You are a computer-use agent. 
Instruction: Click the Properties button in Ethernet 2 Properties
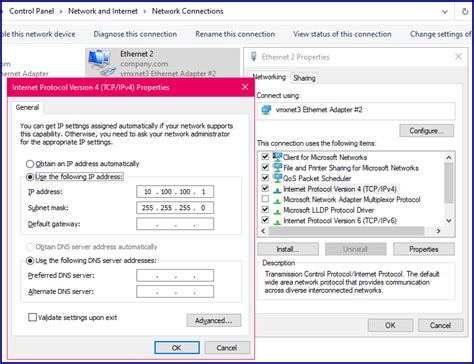424,249
